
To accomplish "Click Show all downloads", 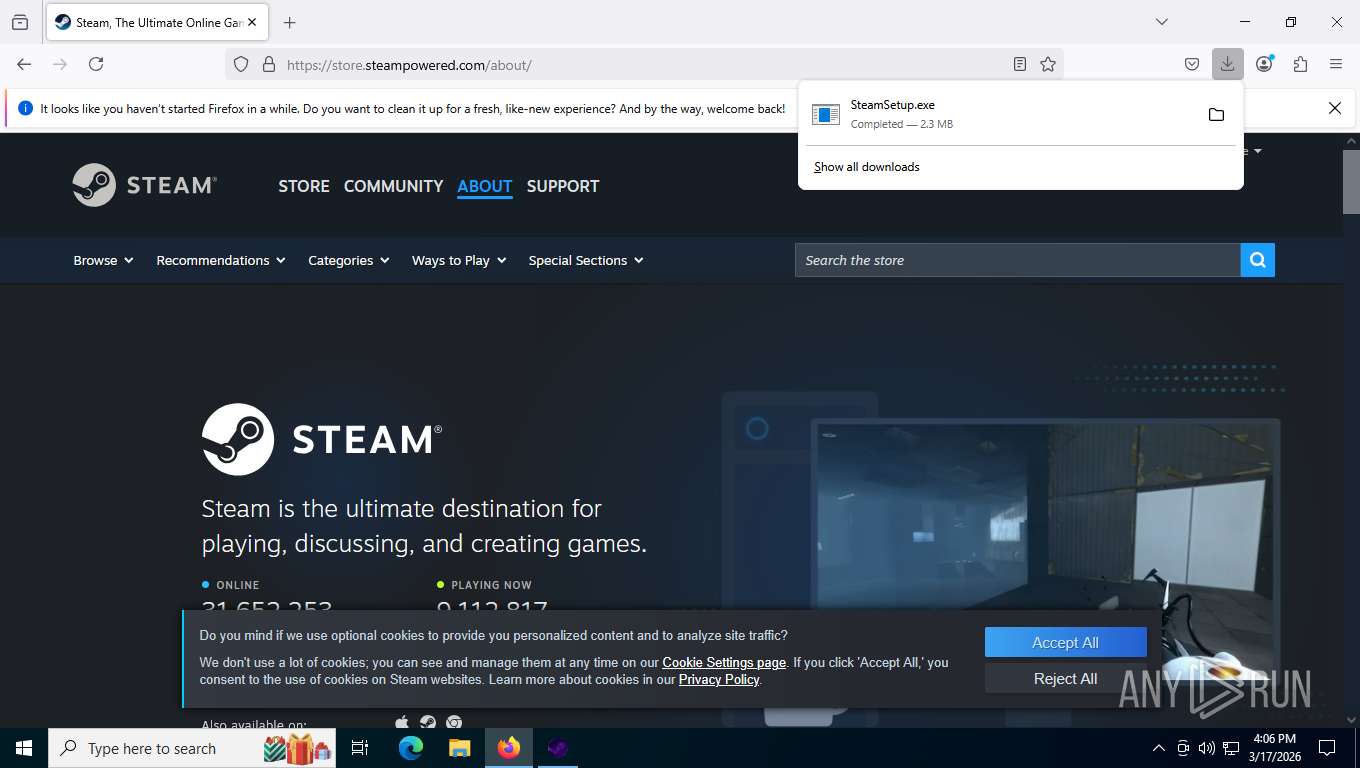I will [867, 167].
